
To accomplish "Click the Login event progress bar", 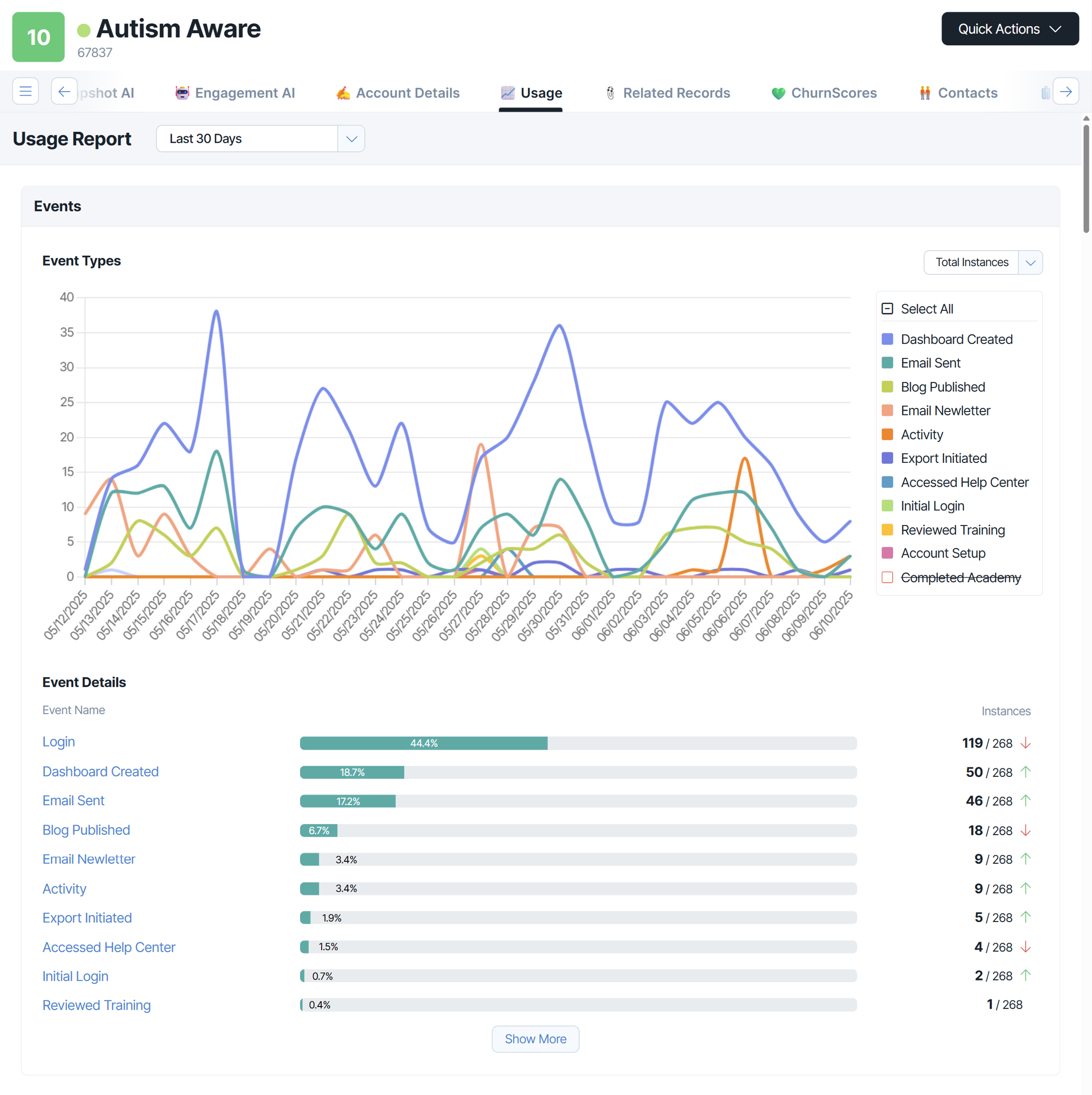I will tap(577, 743).
